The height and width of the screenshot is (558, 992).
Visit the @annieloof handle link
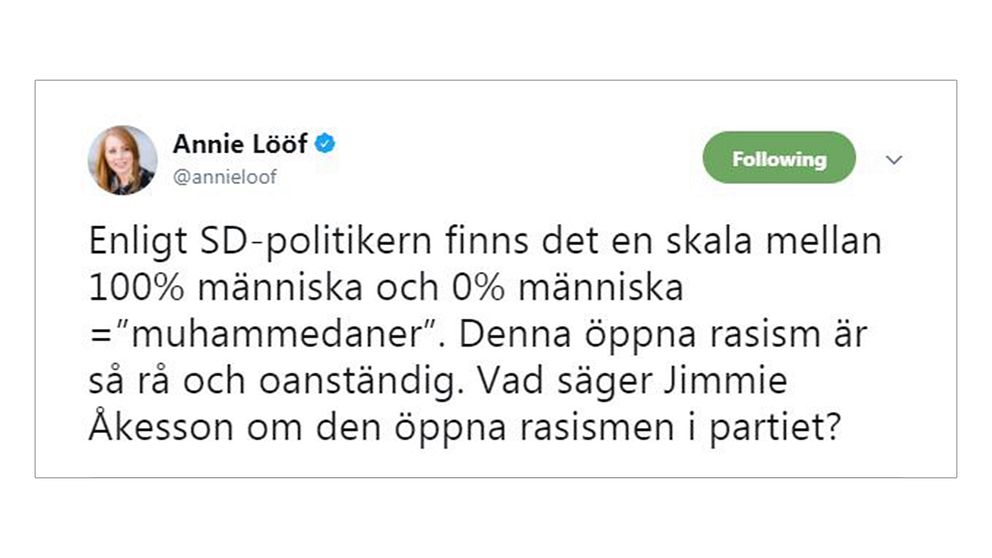click(225, 177)
